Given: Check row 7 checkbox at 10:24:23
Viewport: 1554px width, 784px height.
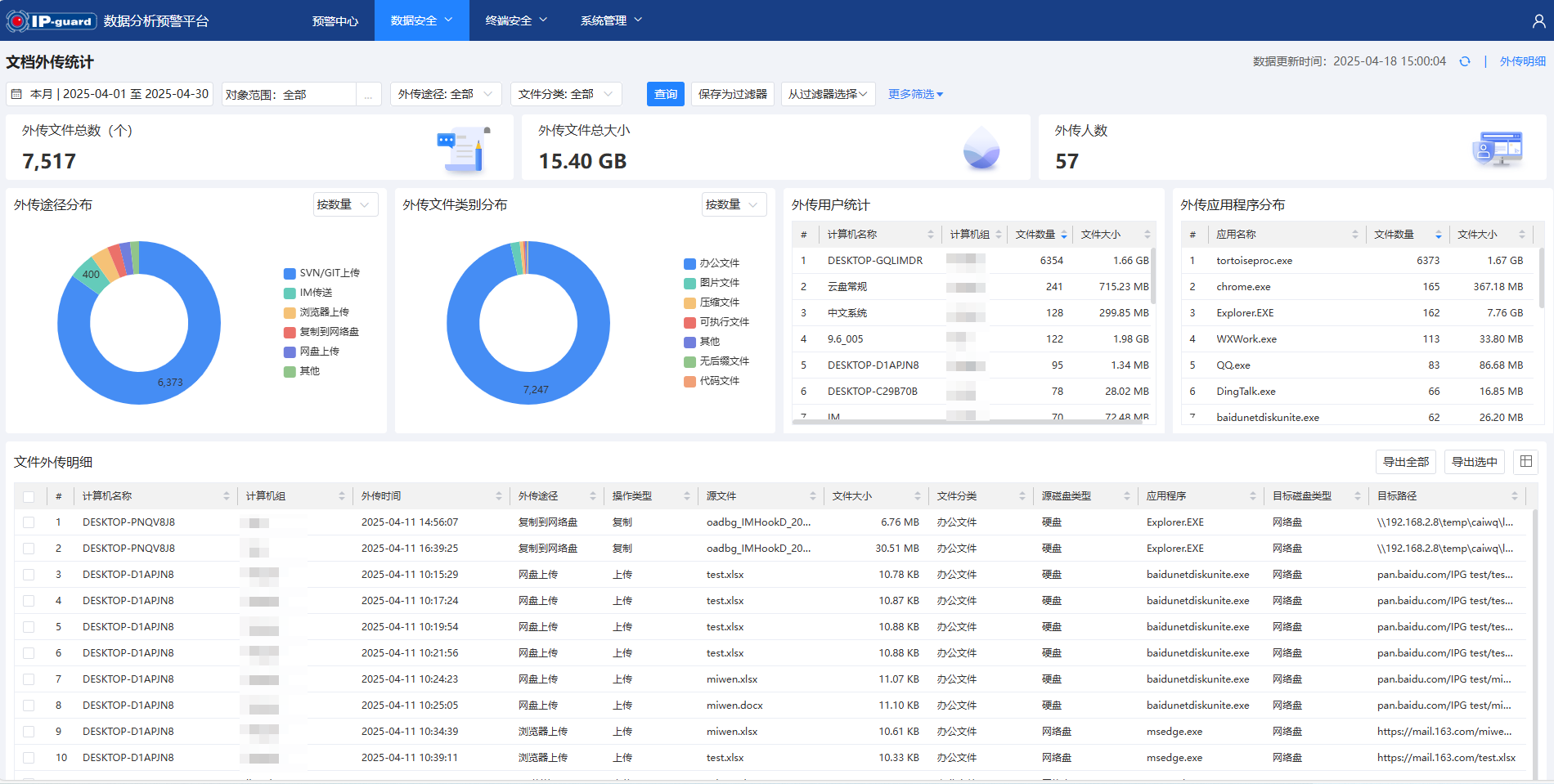Looking at the screenshot, I should (x=29, y=679).
